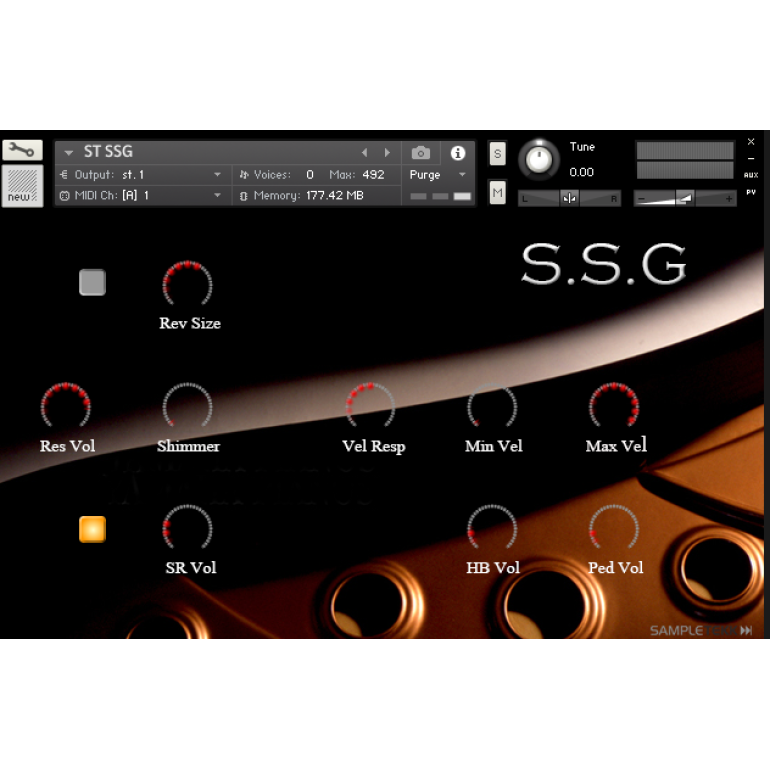The height and width of the screenshot is (770, 770).
Task: Remove the instrument with X
Action: (751, 141)
